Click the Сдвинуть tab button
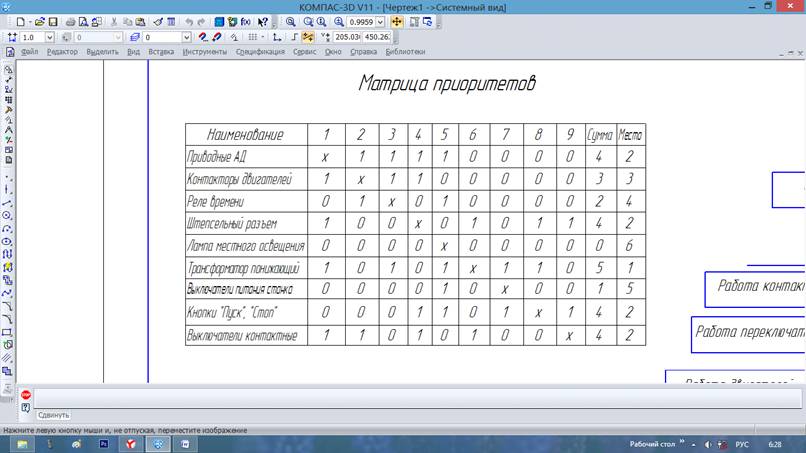806x453 pixels. (53, 414)
